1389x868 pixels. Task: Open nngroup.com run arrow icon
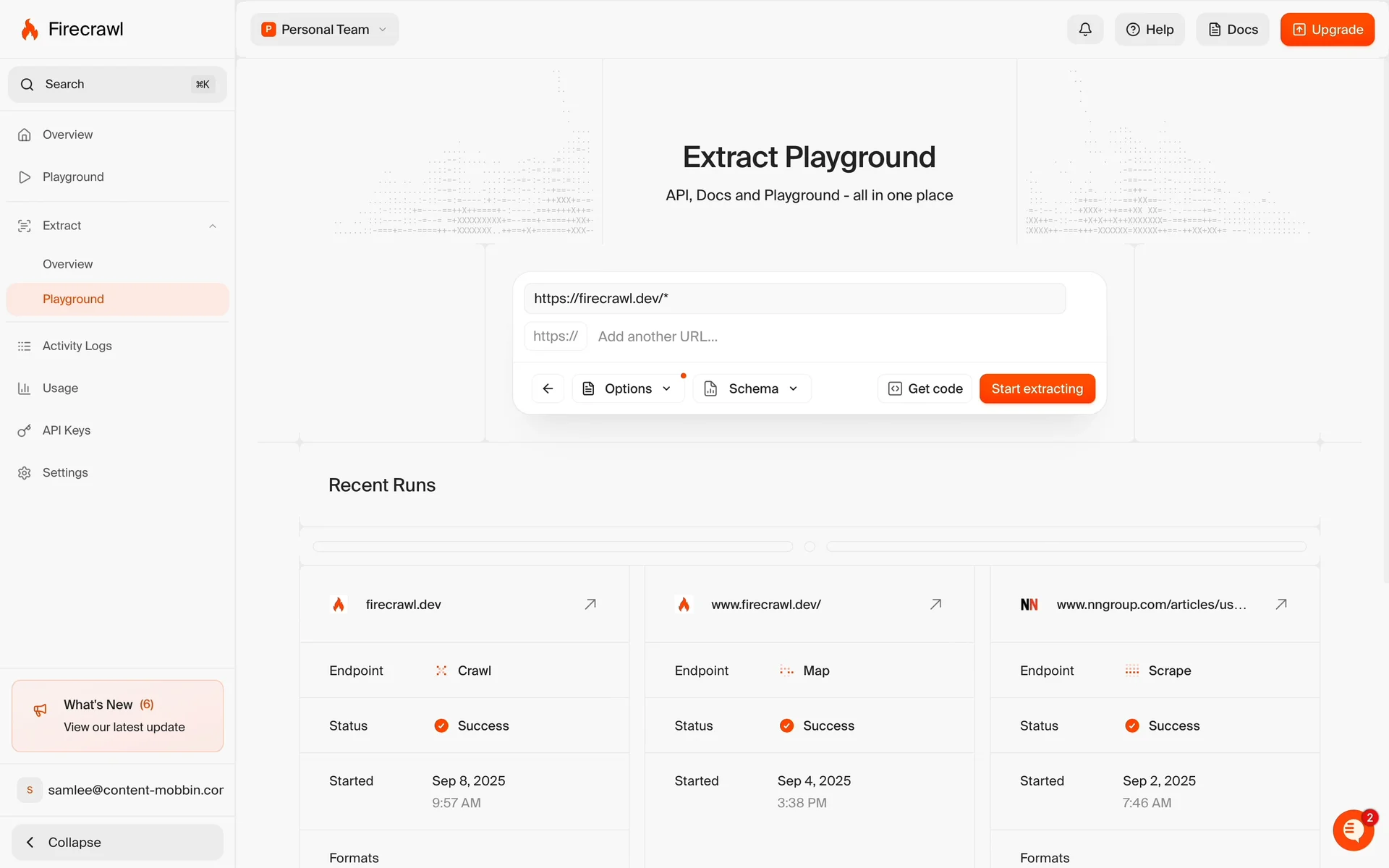coord(1280,604)
